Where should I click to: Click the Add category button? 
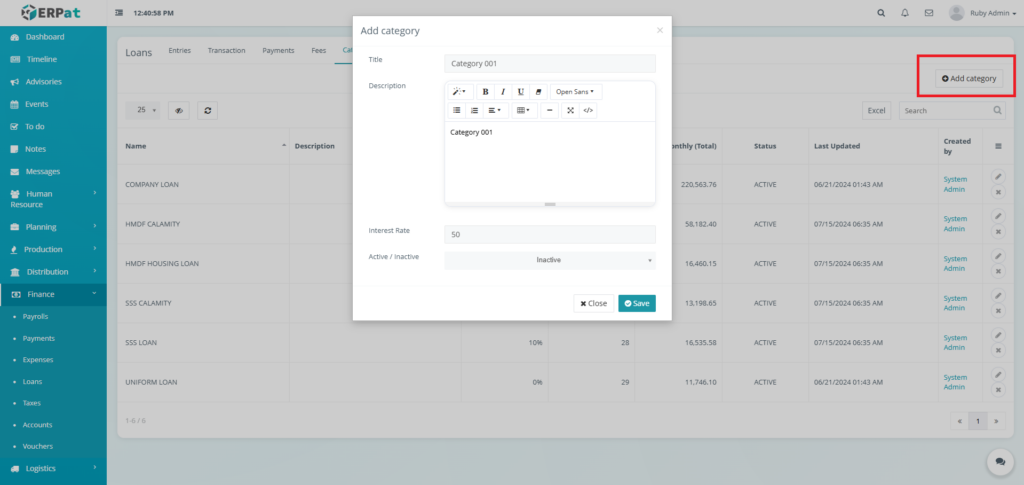pos(969,78)
